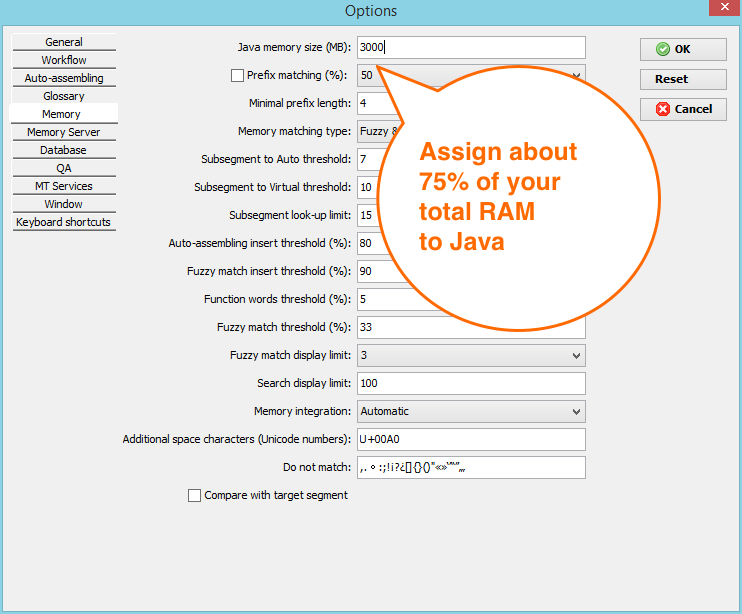Image resolution: width=742 pixels, height=614 pixels.
Task: Edit the Fuzzy match threshold field
Action: [x=470, y=327]
